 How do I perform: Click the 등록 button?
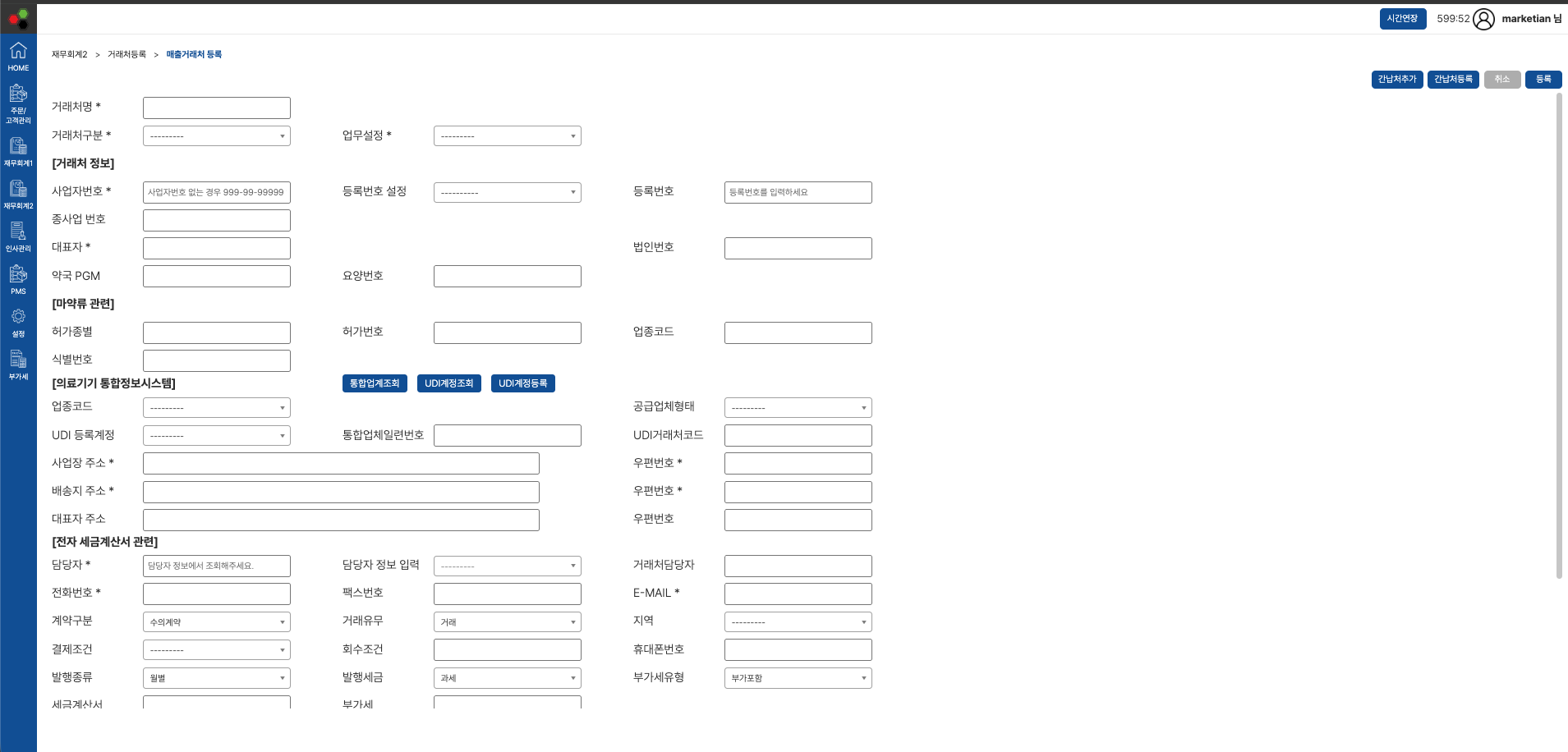(x=1543, y=80)
